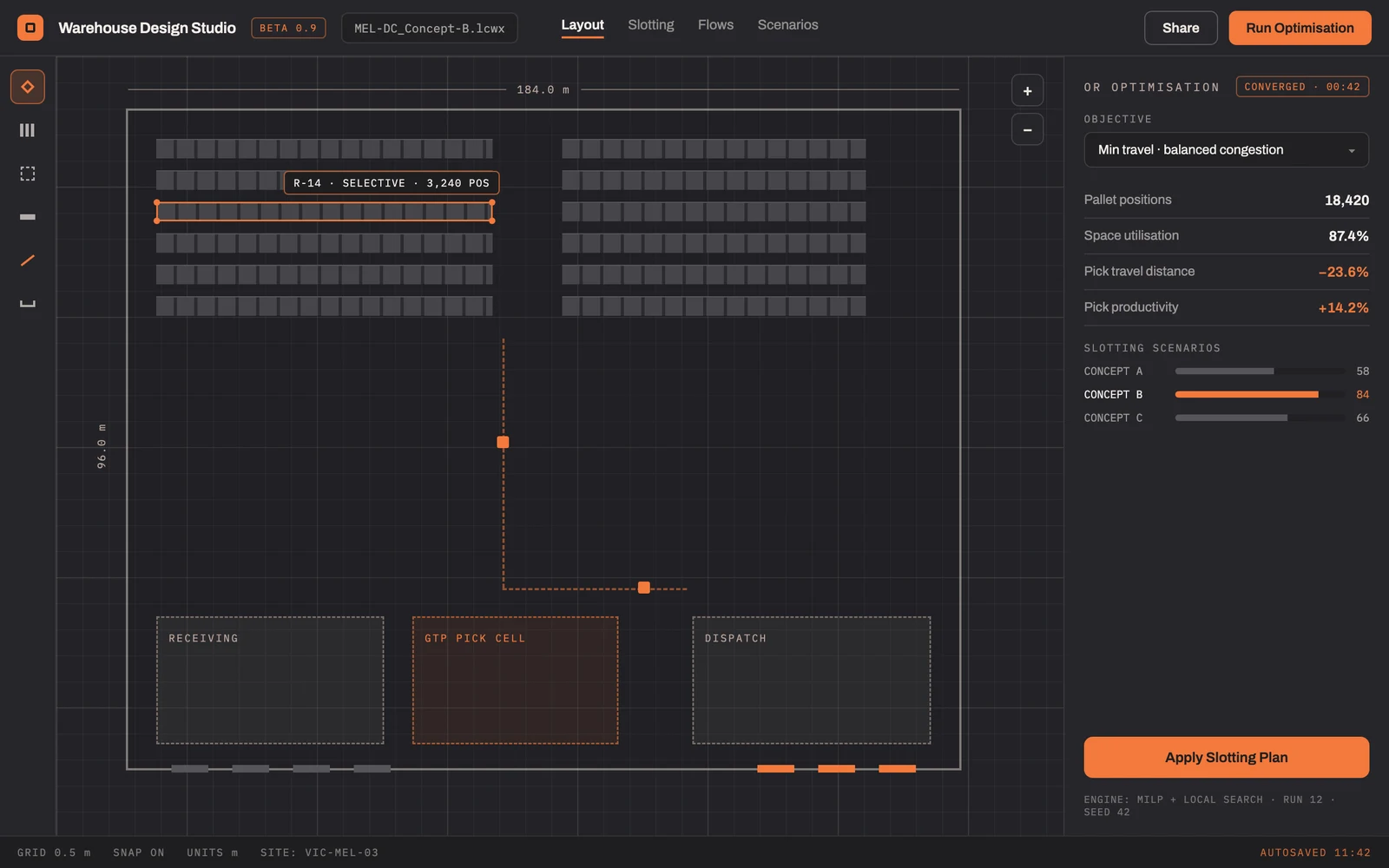Toggle SNAP ON in status bar
1389x868 pixels.
click(x=139, y=852)
